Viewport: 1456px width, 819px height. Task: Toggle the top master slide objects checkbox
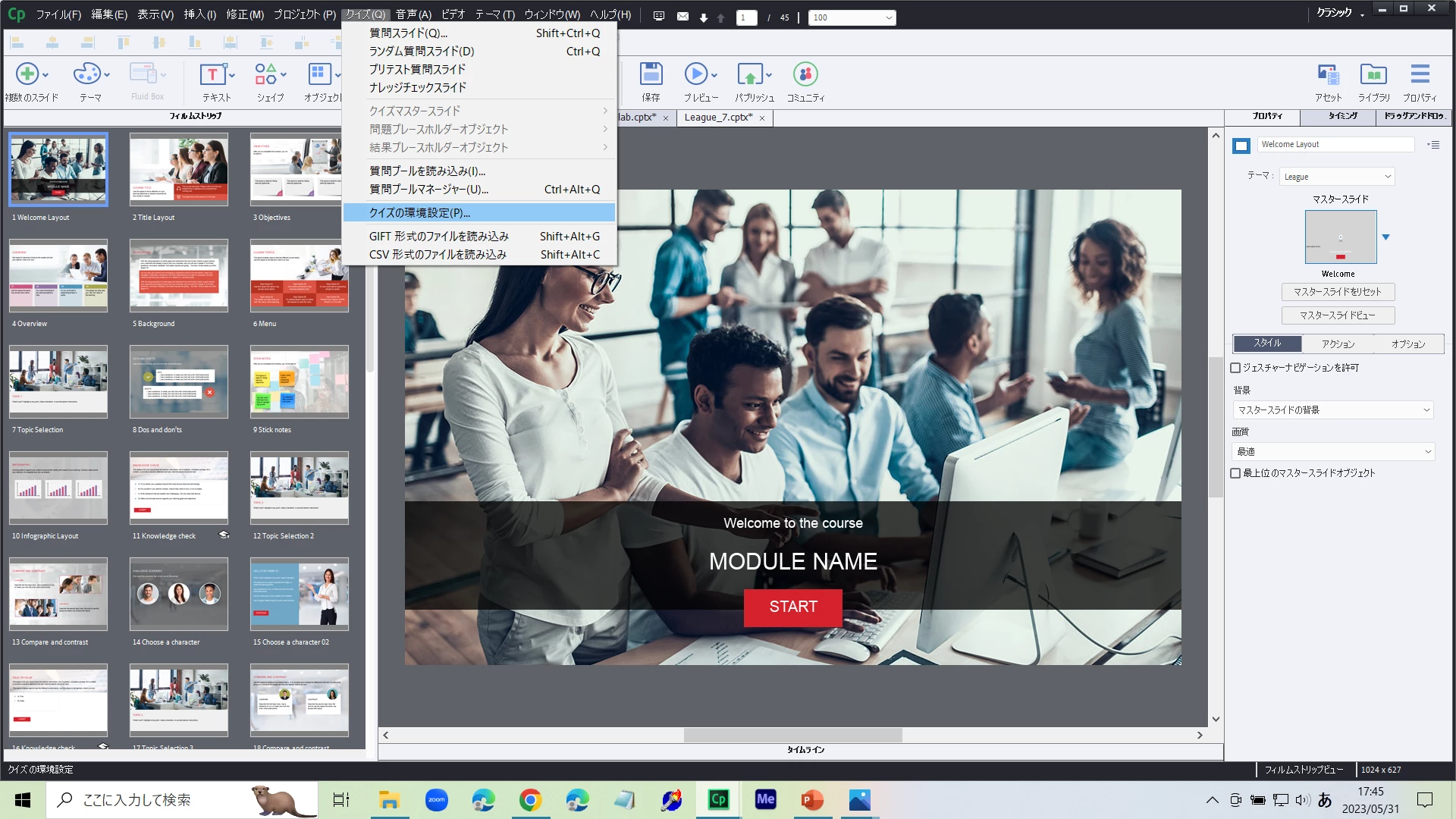(x=1235, y=473)
